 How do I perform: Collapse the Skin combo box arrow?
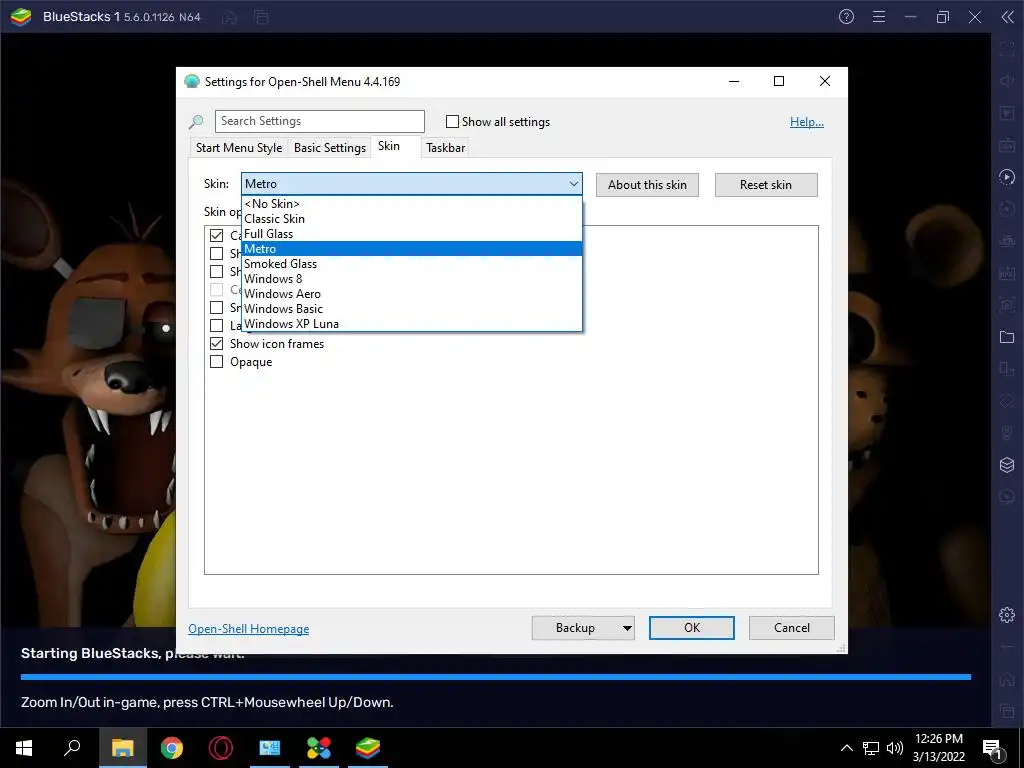(x=573, y=184)
